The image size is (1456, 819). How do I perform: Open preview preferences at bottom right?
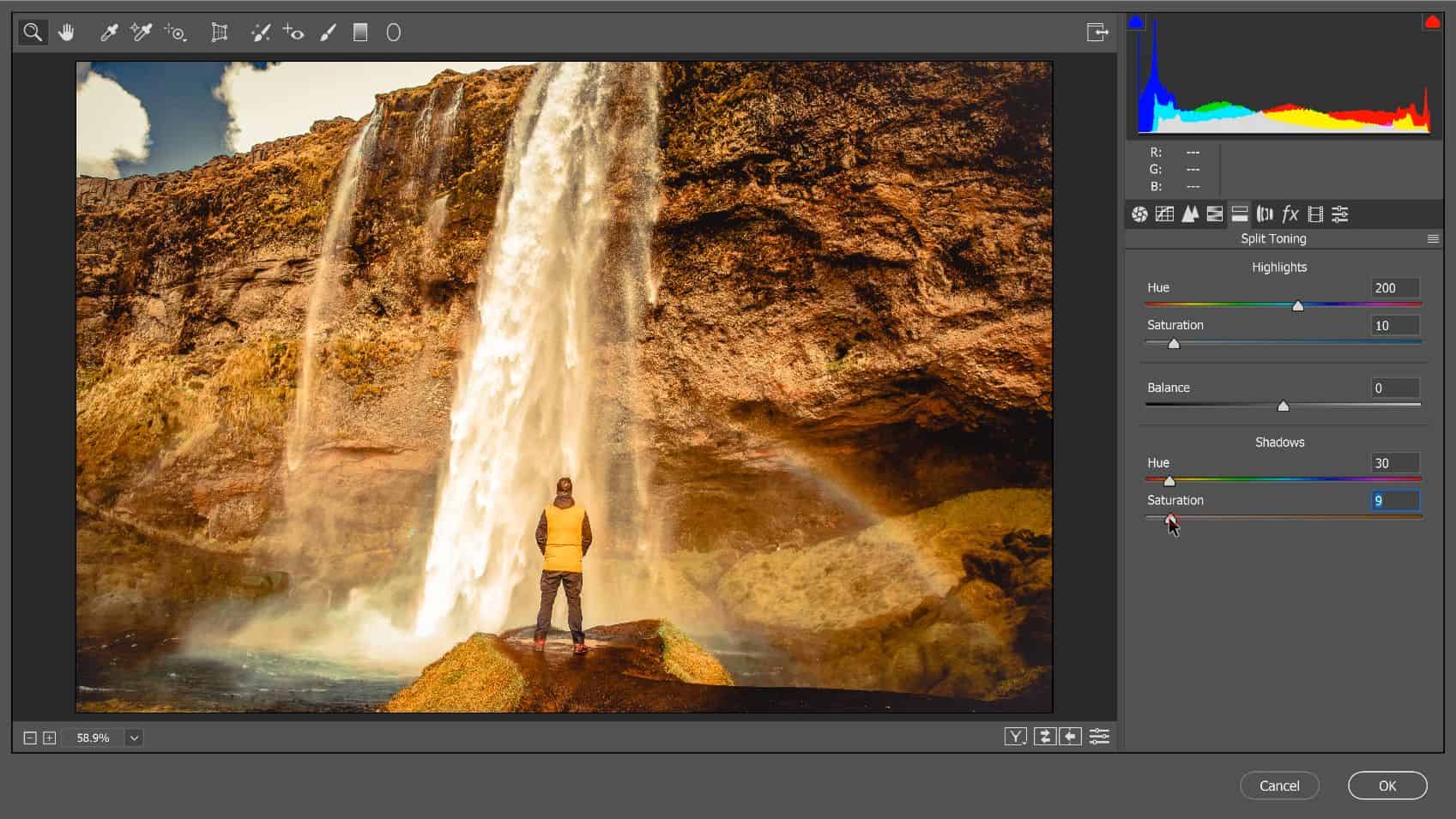click(x=1099, y=737)
